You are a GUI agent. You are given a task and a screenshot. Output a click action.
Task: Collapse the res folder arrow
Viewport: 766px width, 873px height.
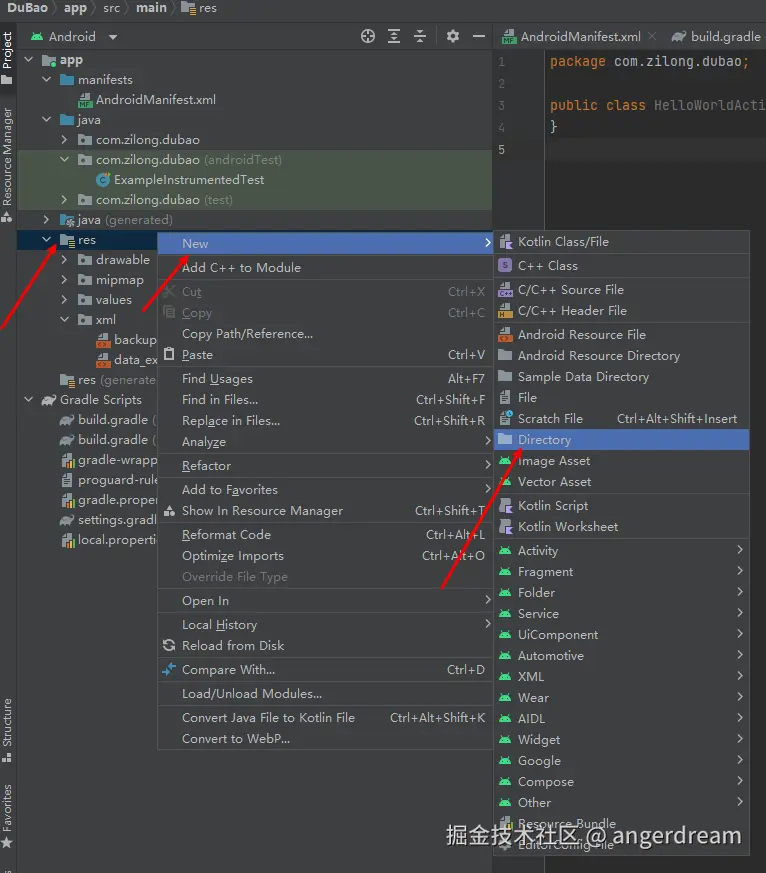coord(47,240)
